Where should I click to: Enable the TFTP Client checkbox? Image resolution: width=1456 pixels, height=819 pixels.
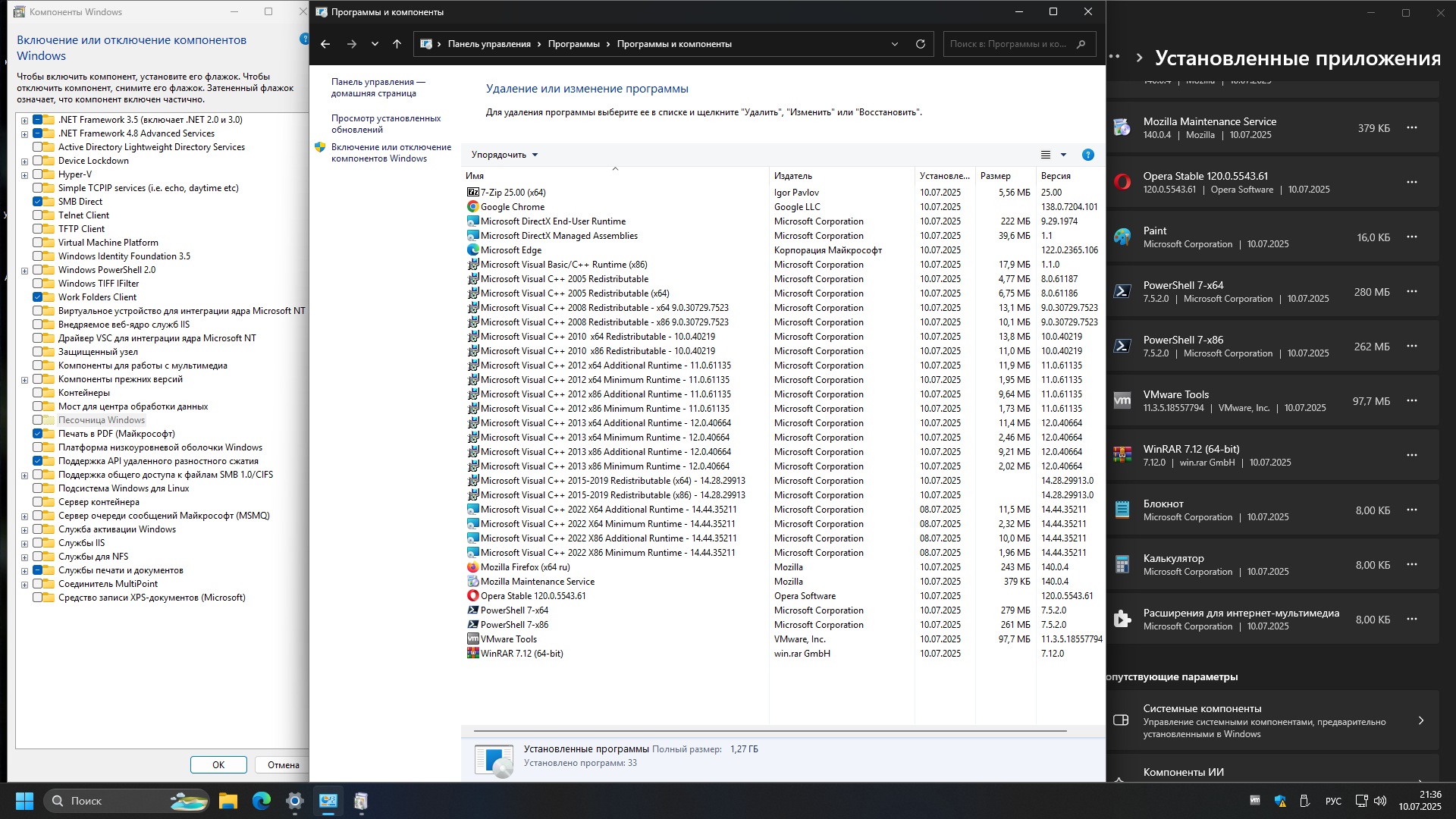[37, 229]
